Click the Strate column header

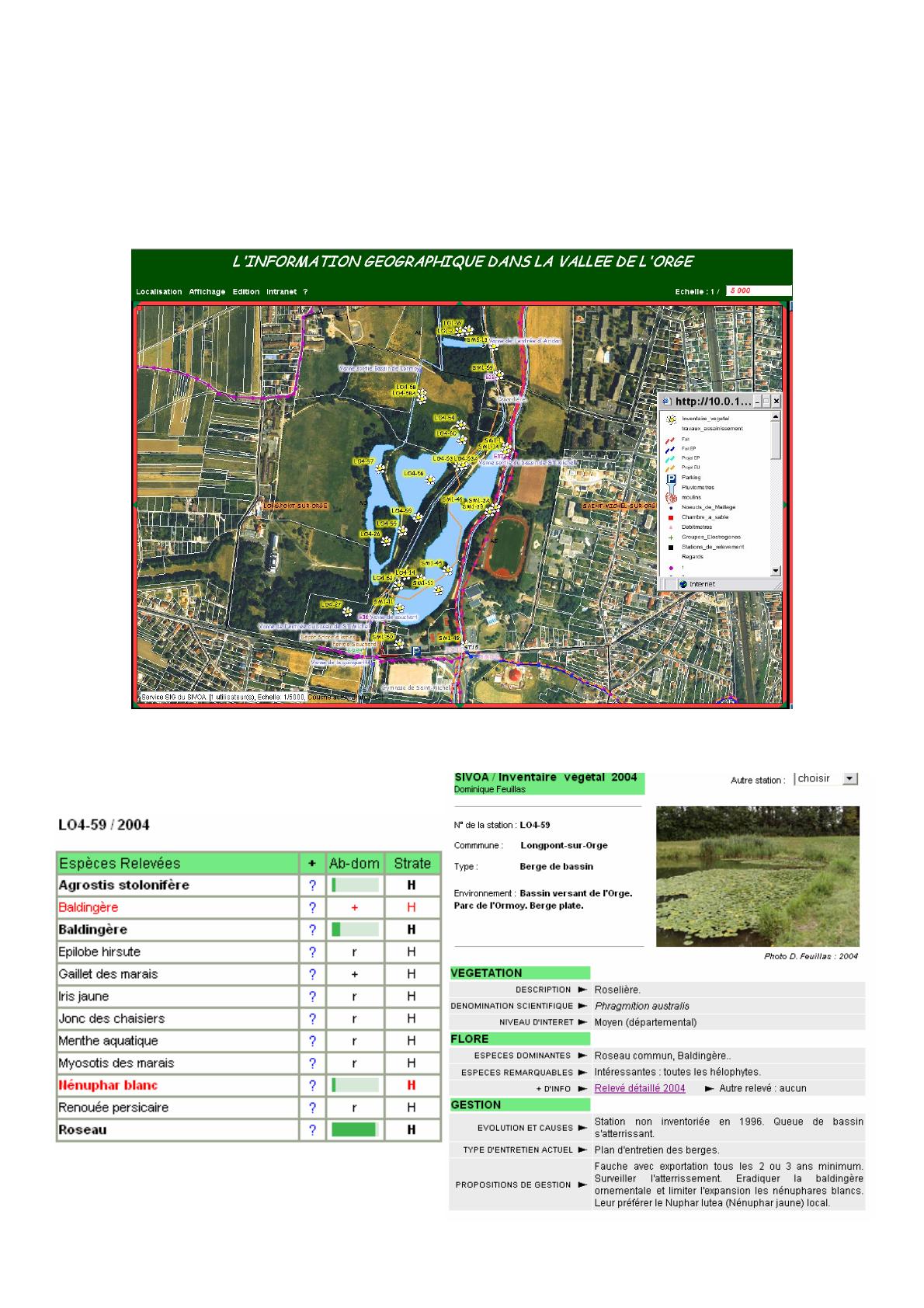click(x=412, y=863)
